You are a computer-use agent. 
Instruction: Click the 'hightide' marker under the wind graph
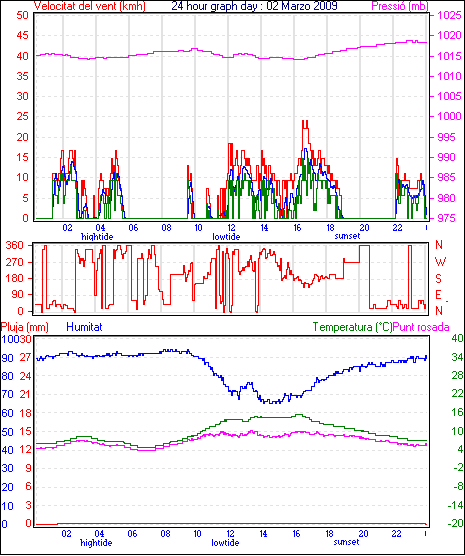coord(97,237)
